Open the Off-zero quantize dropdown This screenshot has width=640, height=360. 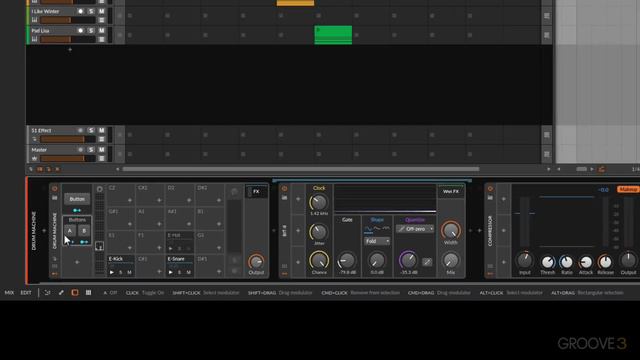(x=415, y=229)
